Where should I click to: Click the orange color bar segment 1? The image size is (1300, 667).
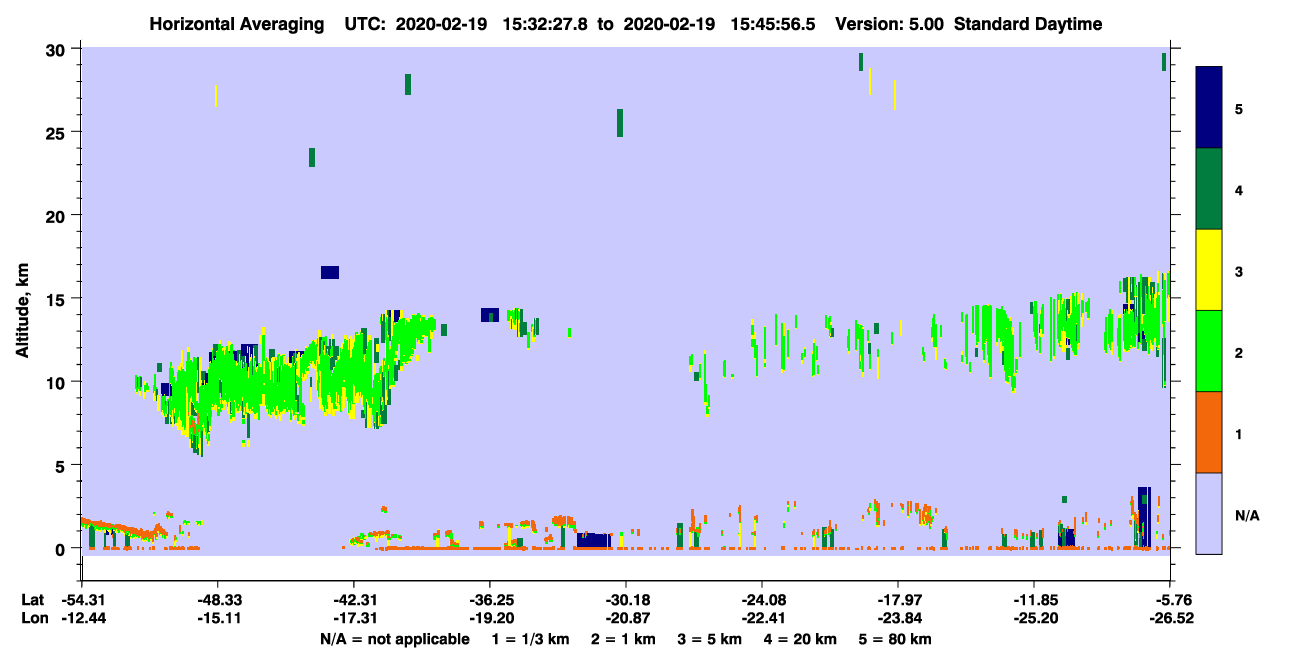(x=1209, y=432)
